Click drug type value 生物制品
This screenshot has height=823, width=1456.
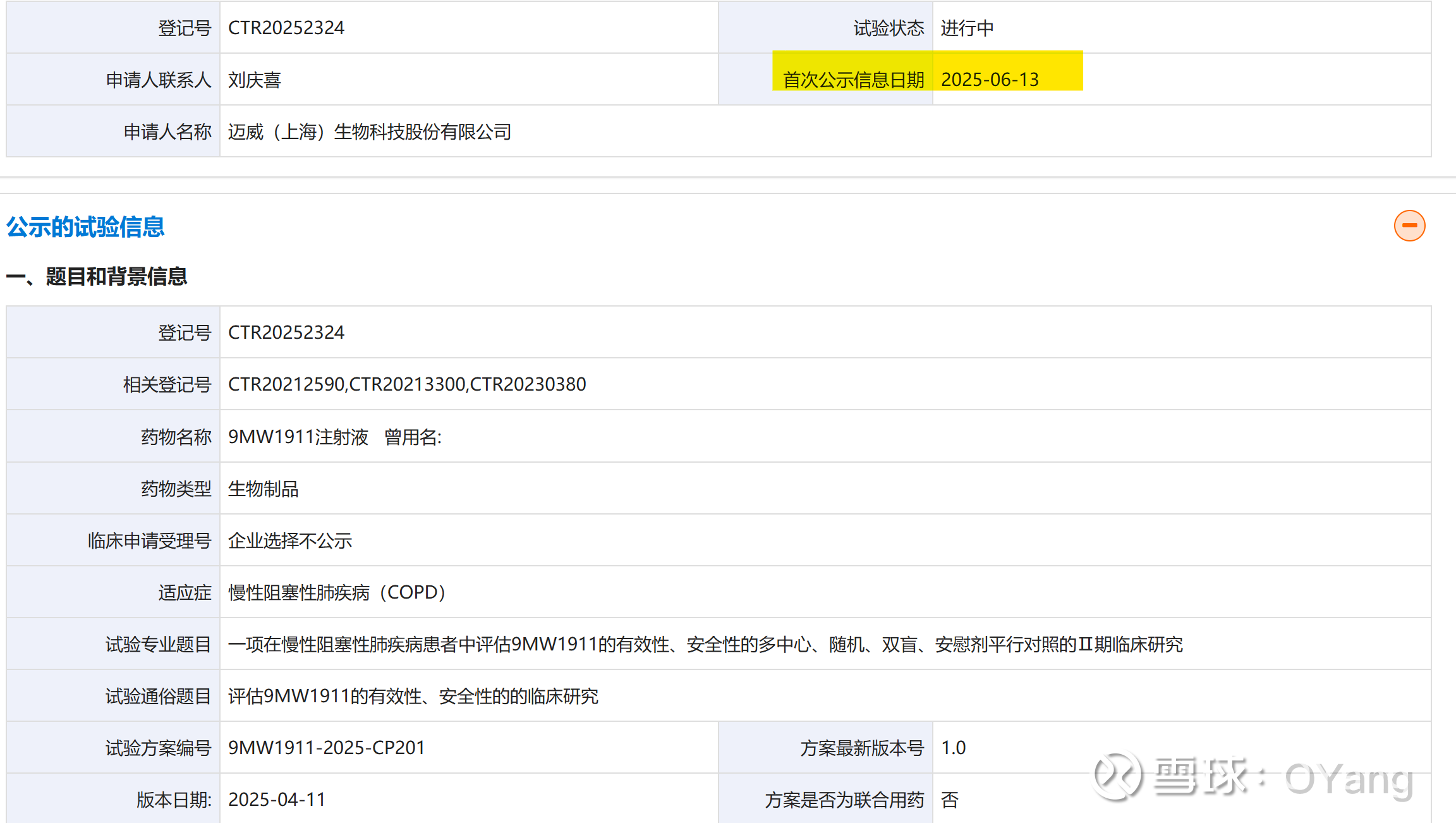[264, 489]
